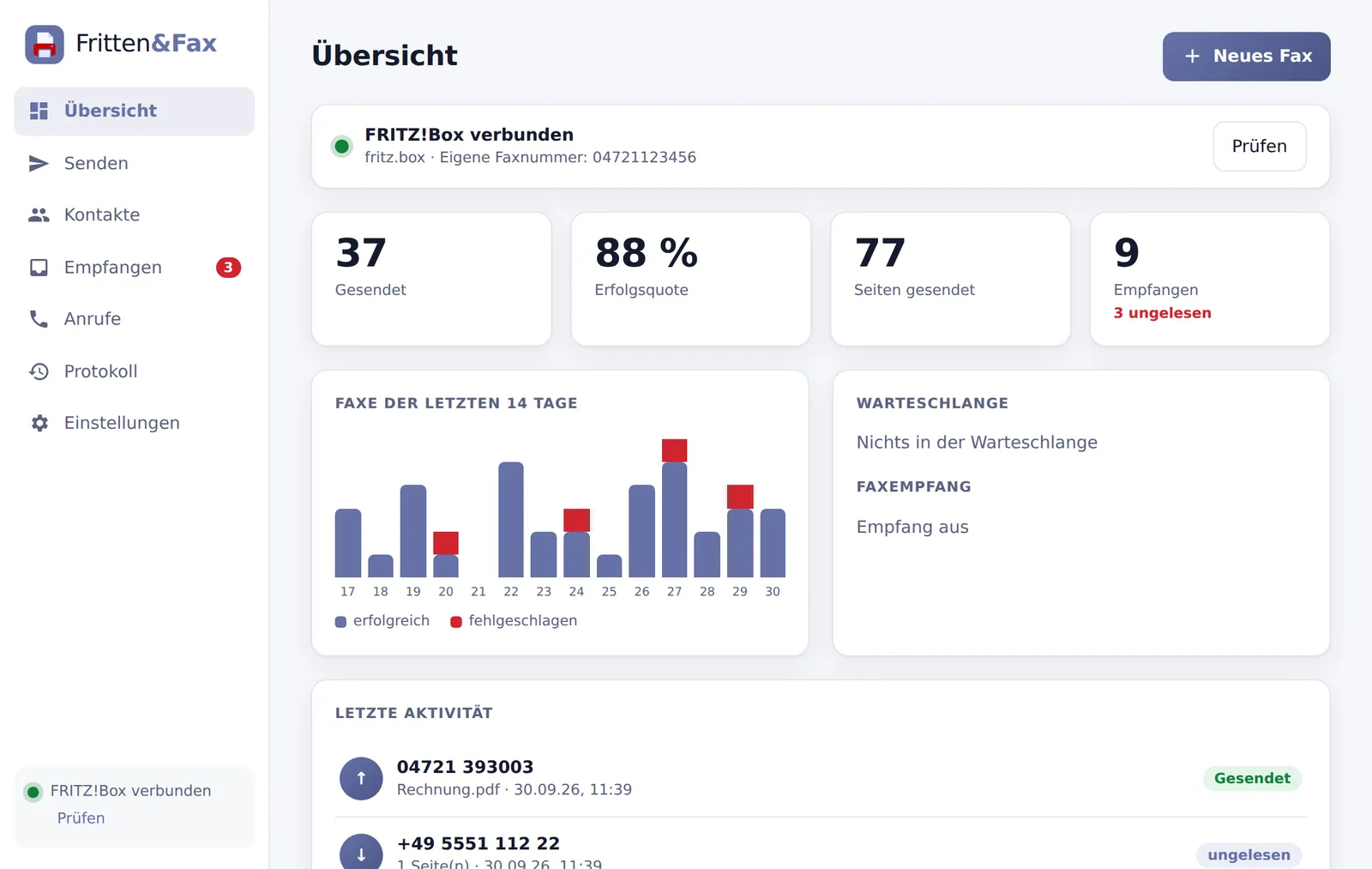Screen dimensions: 1372x869
Task: Click the Prüfen link in the sidebar footer
Action: tap(81, 818)
